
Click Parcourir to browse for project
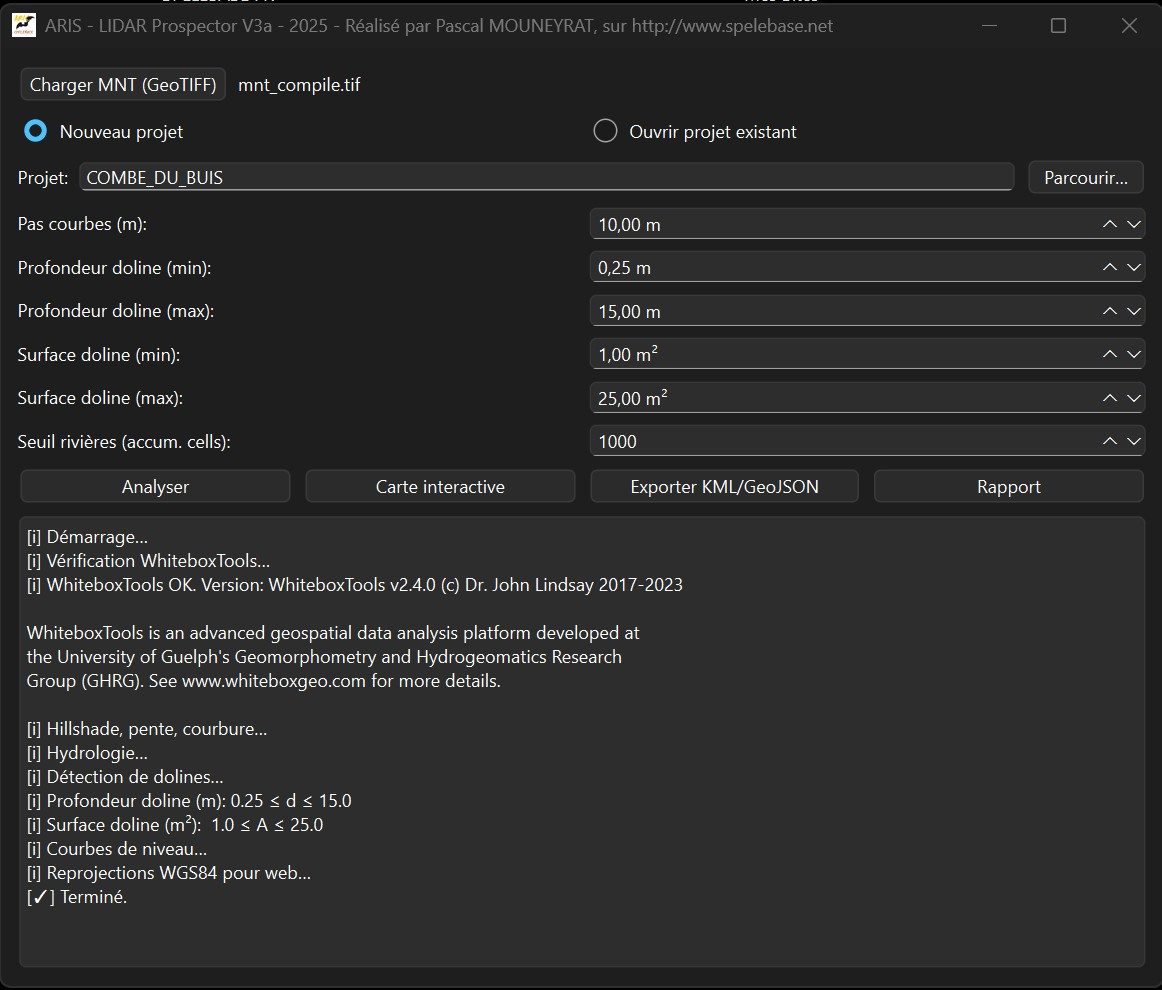[1085, 178]
